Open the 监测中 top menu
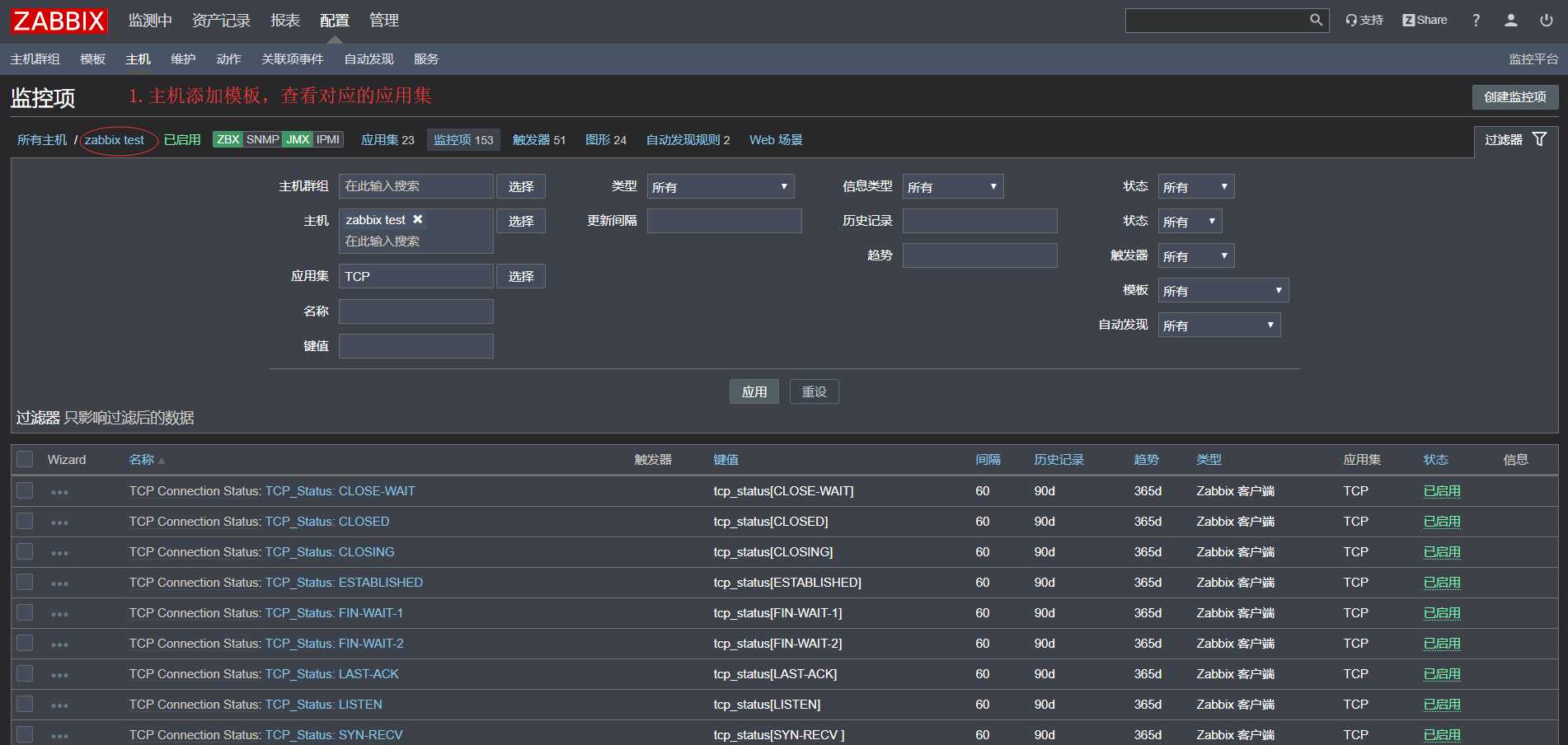This screenshot has width=1568, height=745. click(150, 20)
